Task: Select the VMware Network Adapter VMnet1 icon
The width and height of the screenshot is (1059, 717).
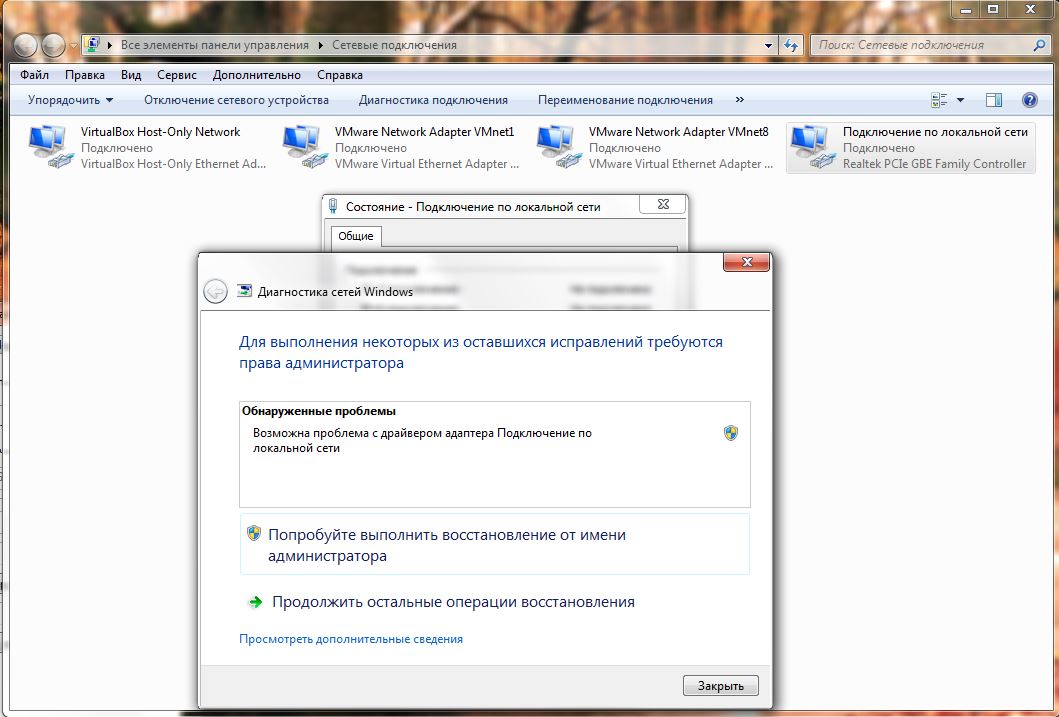Action: [304, 147]
